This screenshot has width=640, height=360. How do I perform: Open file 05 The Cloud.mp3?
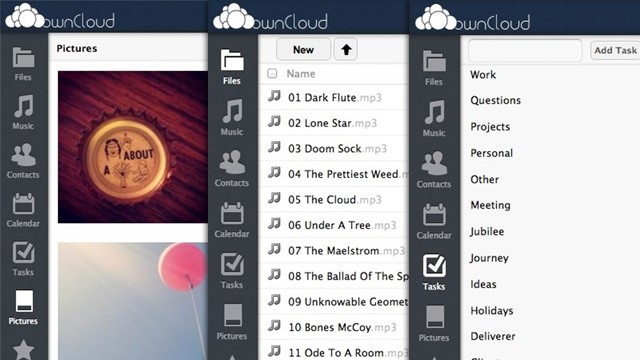[335, 200]
